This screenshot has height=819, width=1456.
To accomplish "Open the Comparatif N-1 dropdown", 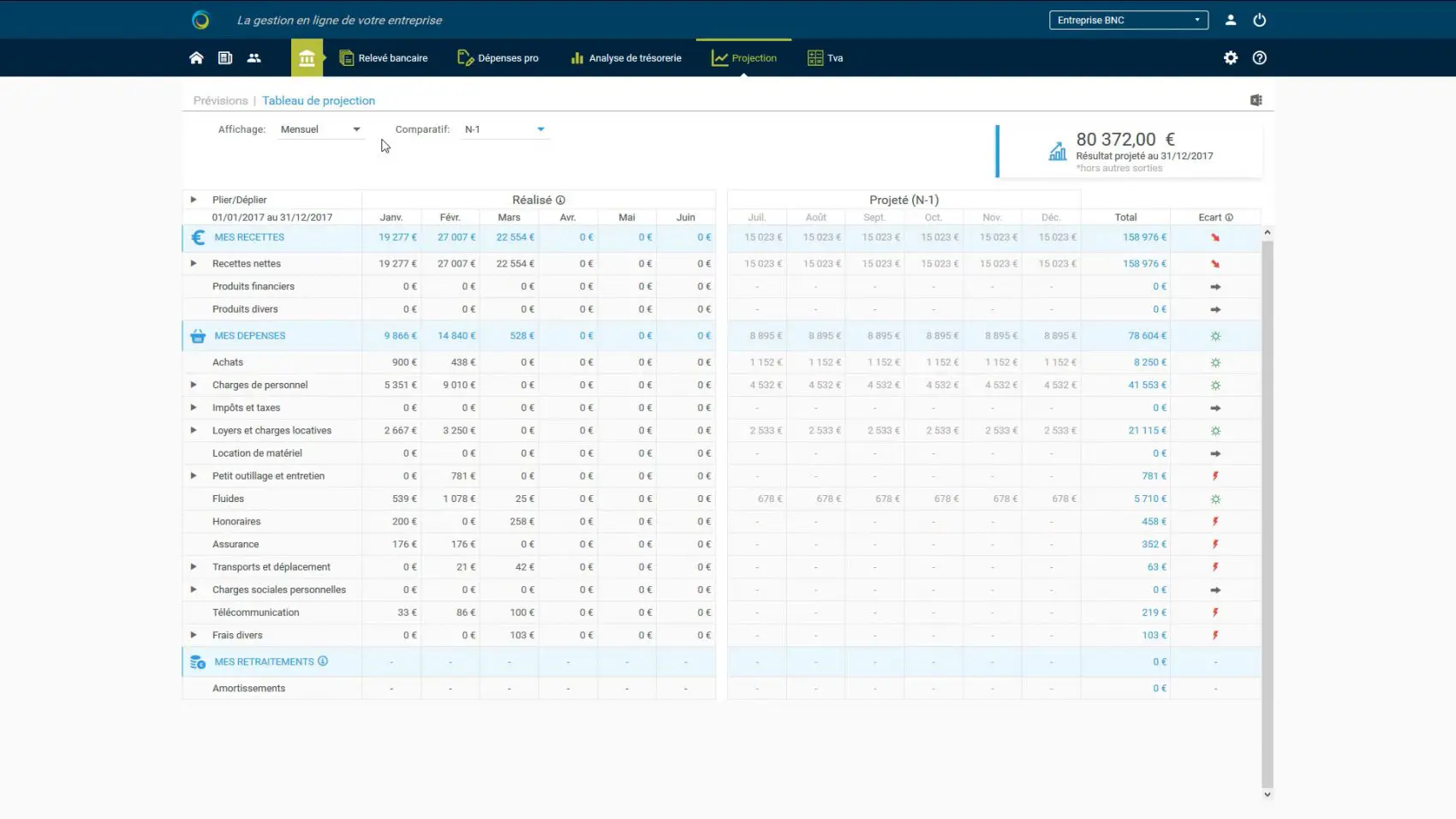I will [x=504, y=129].
